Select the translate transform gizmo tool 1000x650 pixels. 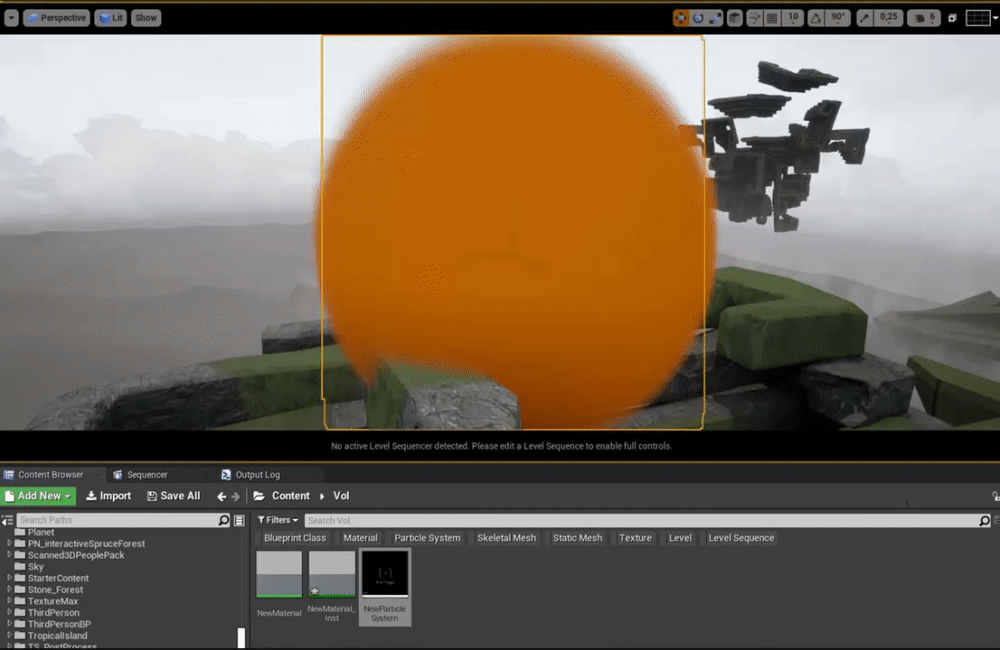point(681,18)
